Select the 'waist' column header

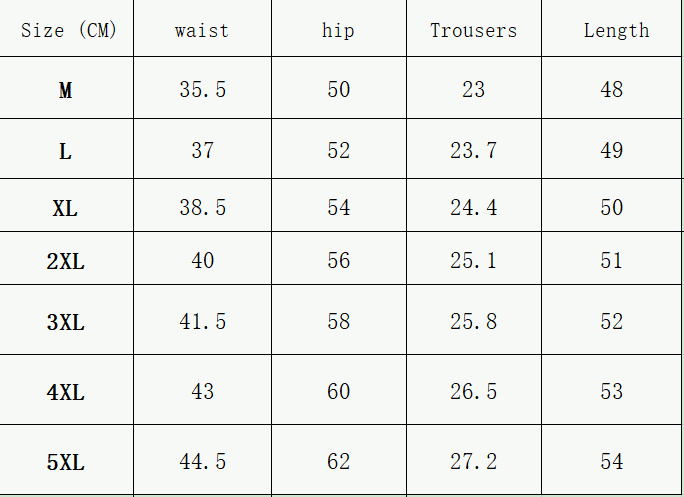point(202,30)
